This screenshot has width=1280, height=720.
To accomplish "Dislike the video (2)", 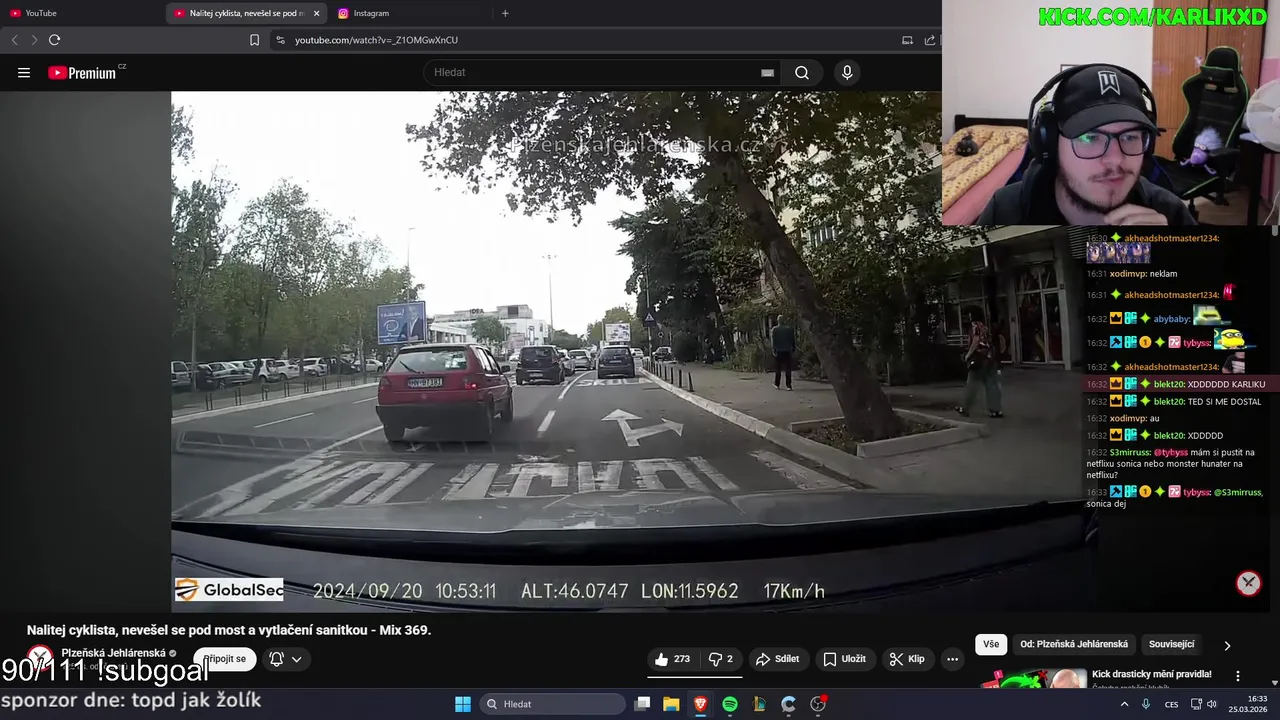I will point(721,659).
